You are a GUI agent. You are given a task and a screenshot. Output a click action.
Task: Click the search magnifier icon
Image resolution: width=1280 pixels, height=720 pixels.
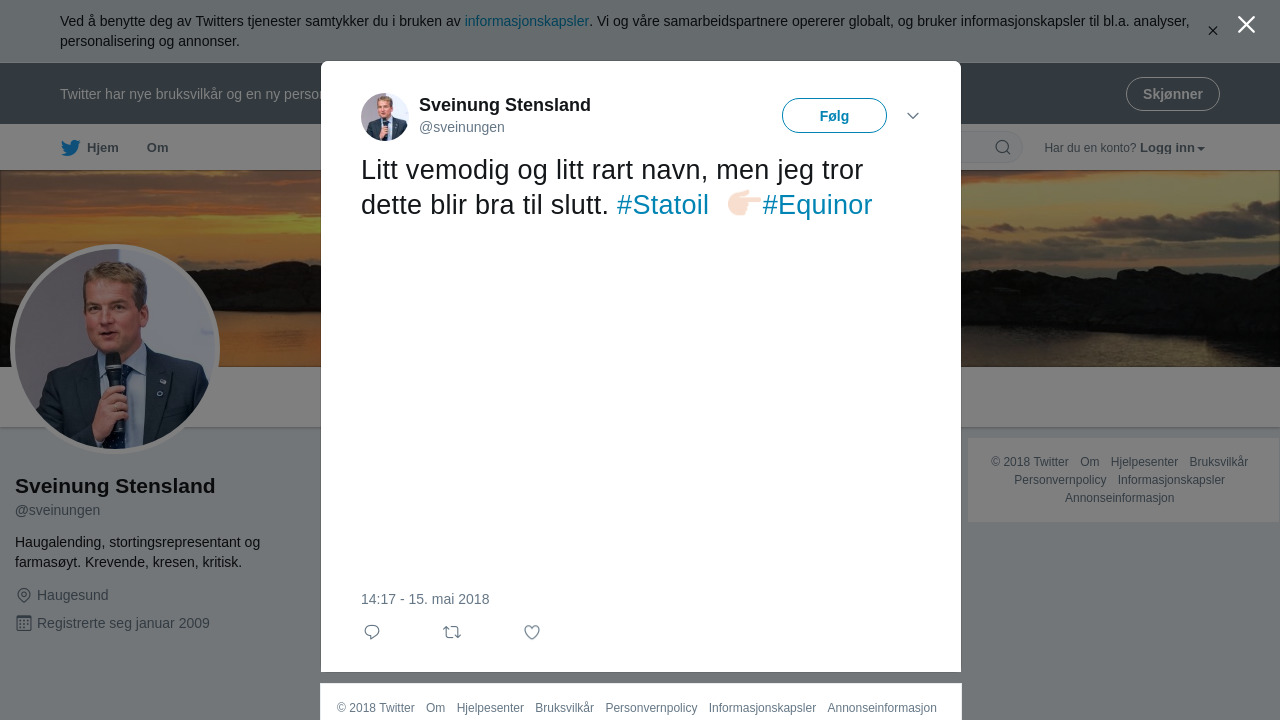click(x=1002, y=148)
